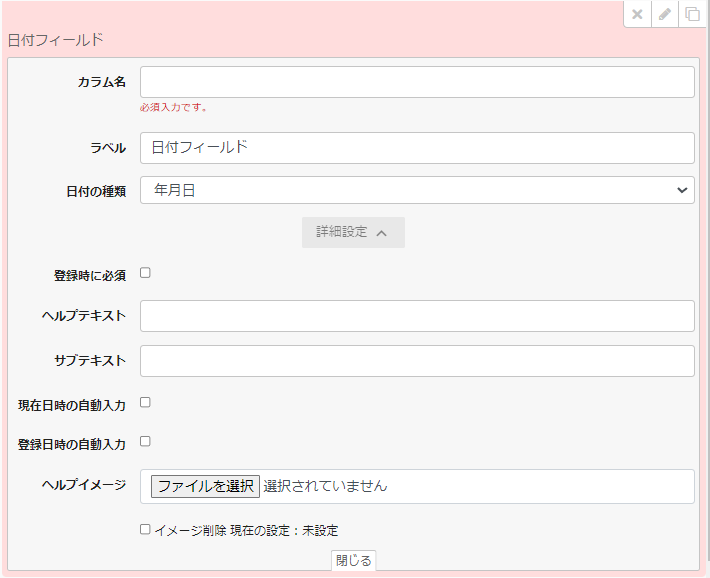
Task: Click the pencil edit icon
Action: pos(664,14)
